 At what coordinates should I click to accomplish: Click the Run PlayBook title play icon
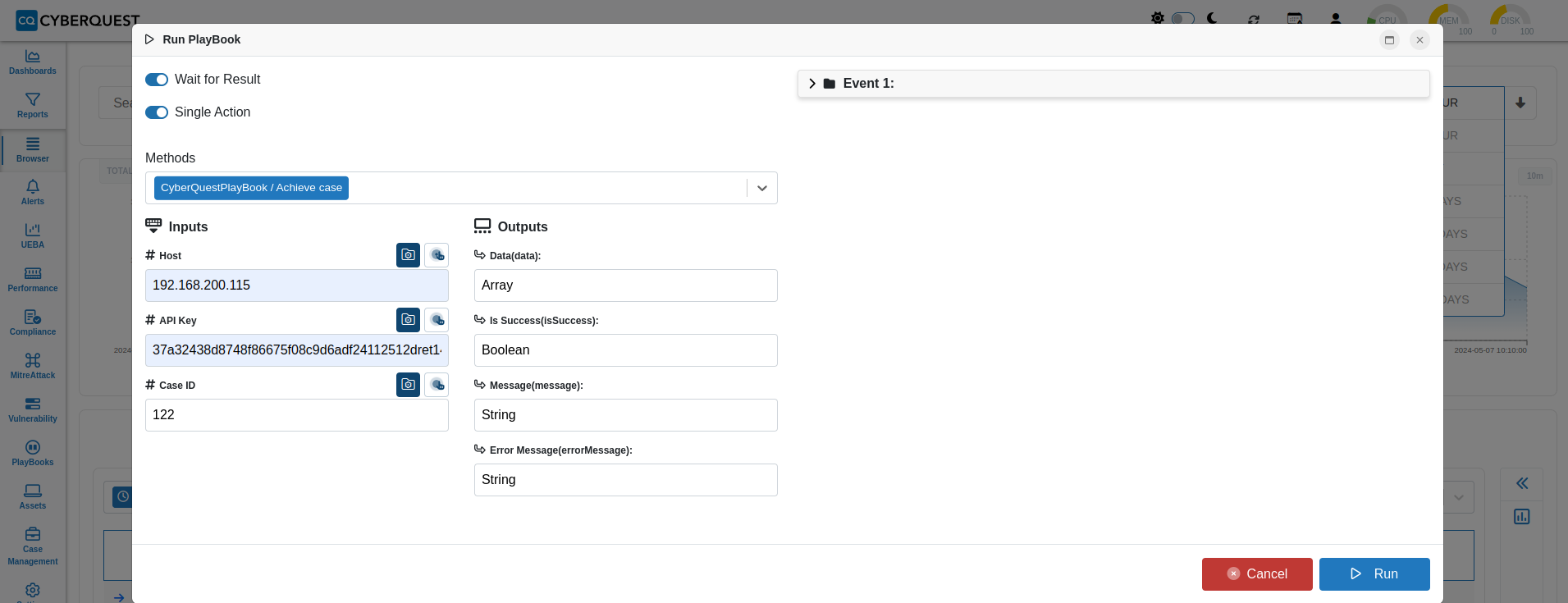pyautogui.click(x=149, y=39)
